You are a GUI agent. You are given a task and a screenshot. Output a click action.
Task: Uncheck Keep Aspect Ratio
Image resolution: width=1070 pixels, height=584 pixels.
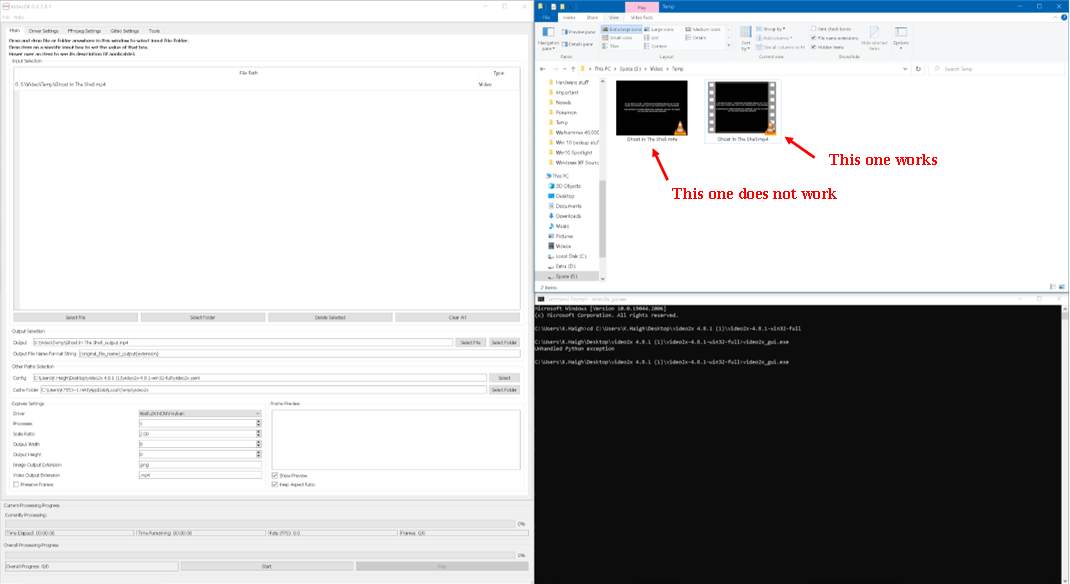[x=274, y=484]
